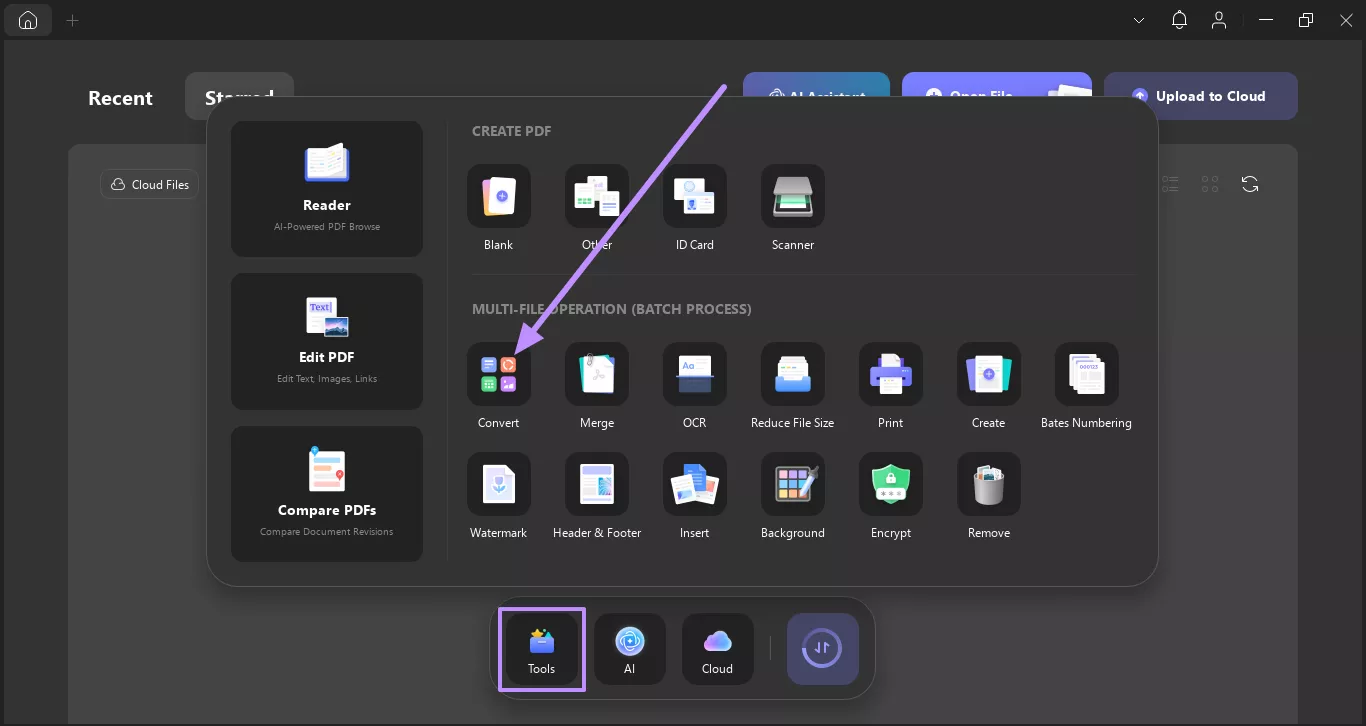The image size is (1366, 726).
Task: Open the Cloud Files dropdown
Action: [x=149, y=184]
